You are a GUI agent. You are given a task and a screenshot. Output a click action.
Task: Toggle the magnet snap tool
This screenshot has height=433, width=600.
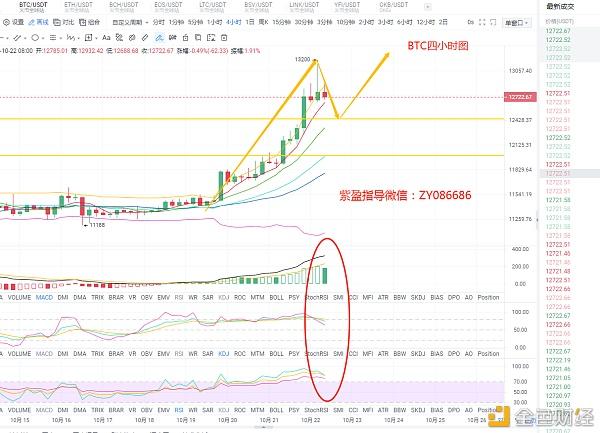[173, 37]
